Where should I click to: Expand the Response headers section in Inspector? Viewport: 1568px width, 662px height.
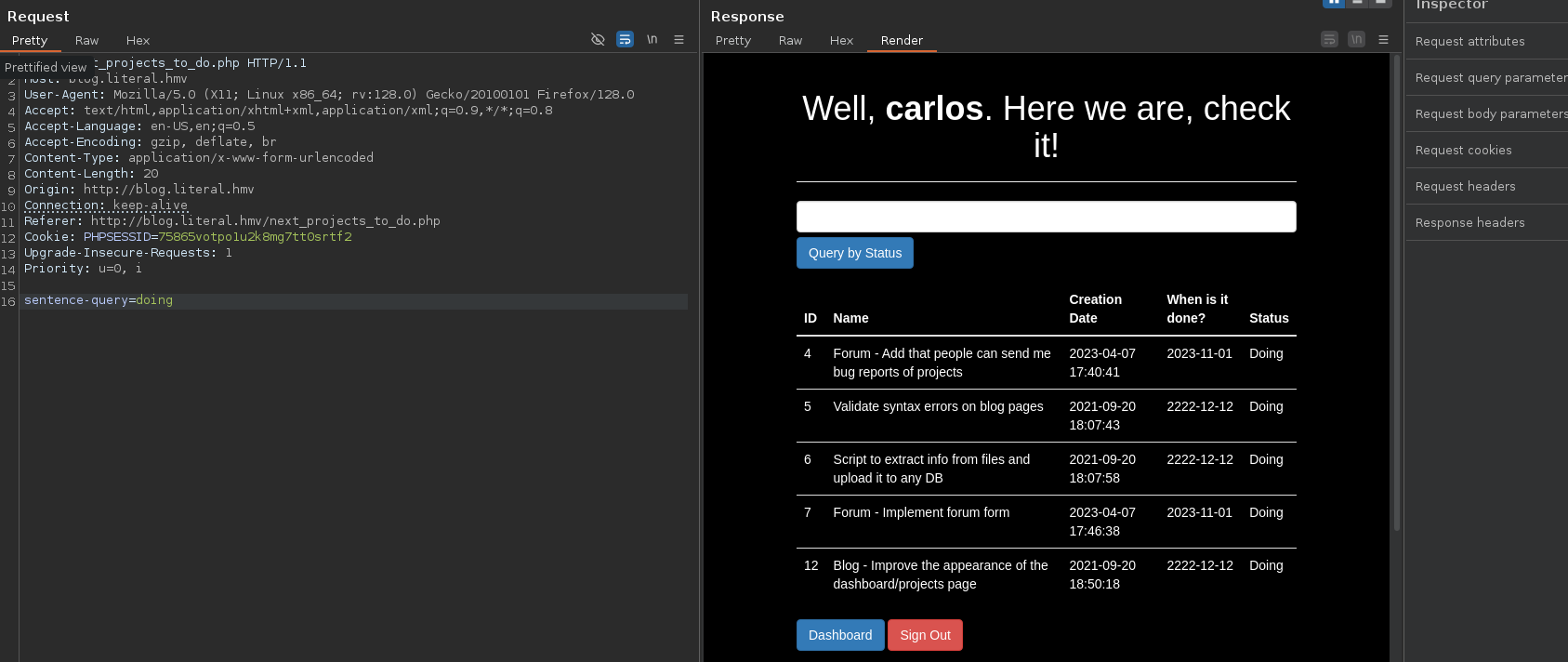click(1469, 222)
